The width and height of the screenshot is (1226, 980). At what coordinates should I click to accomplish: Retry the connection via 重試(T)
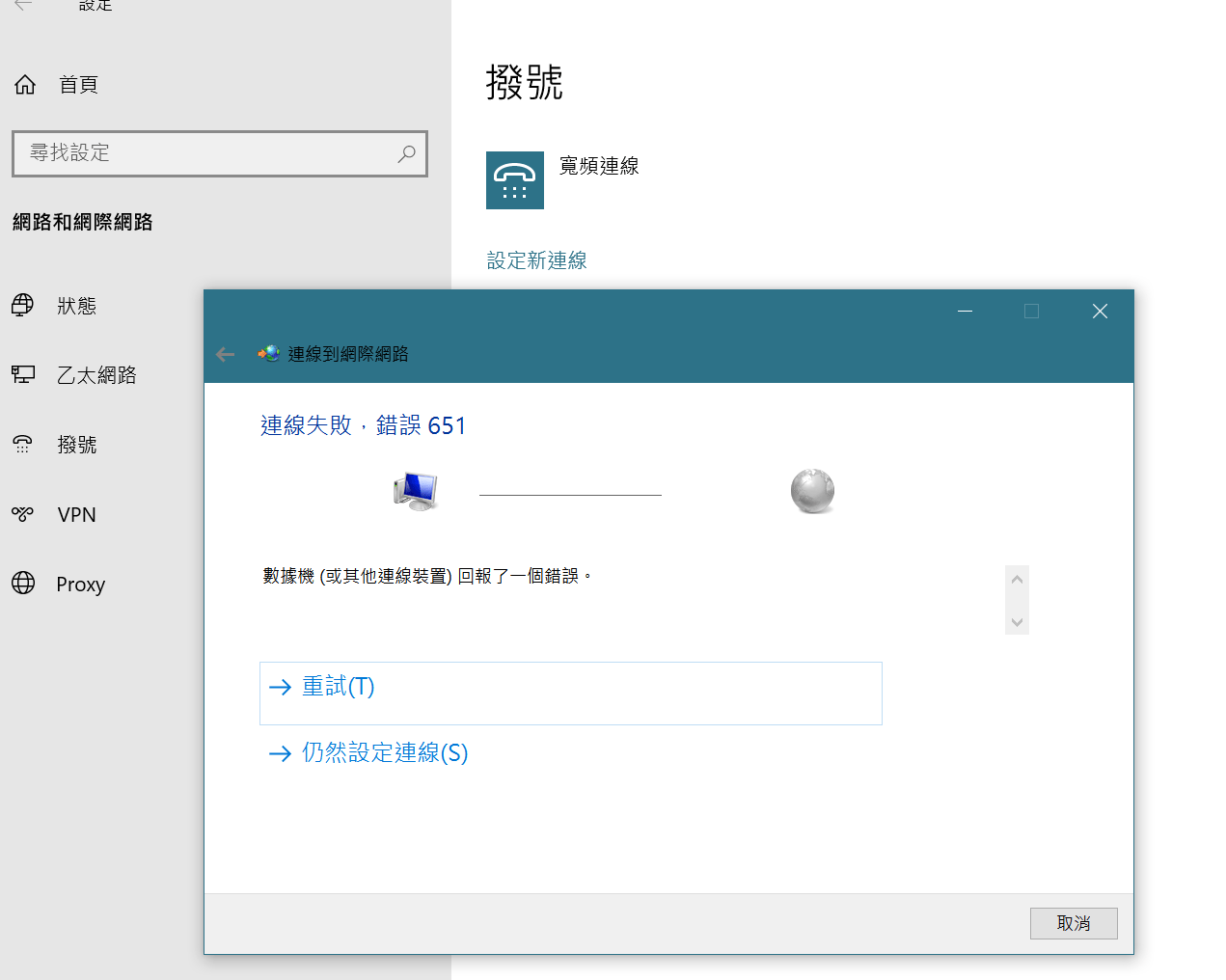pos(337,686)
